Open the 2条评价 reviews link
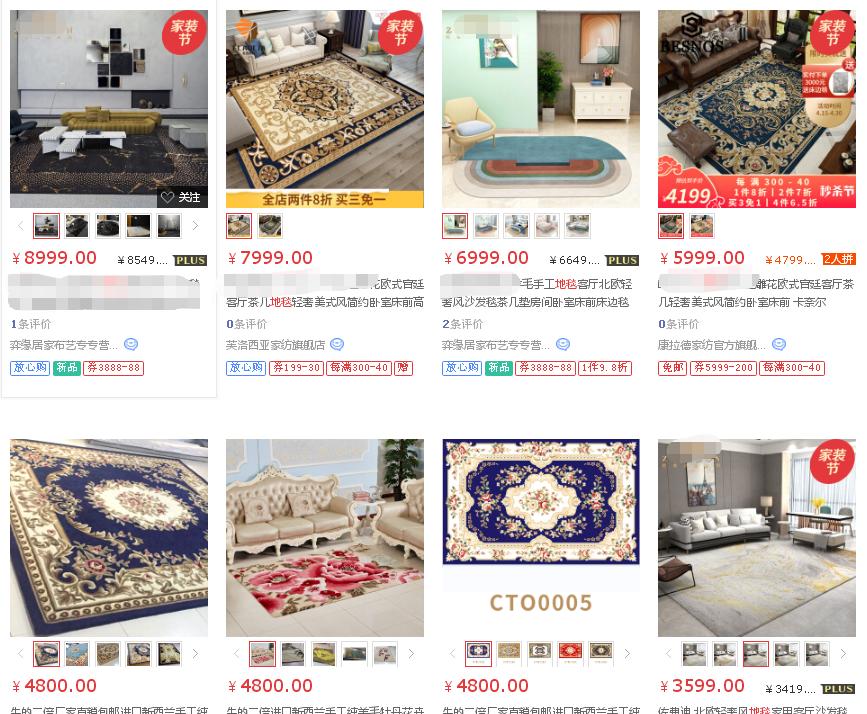 462,324
